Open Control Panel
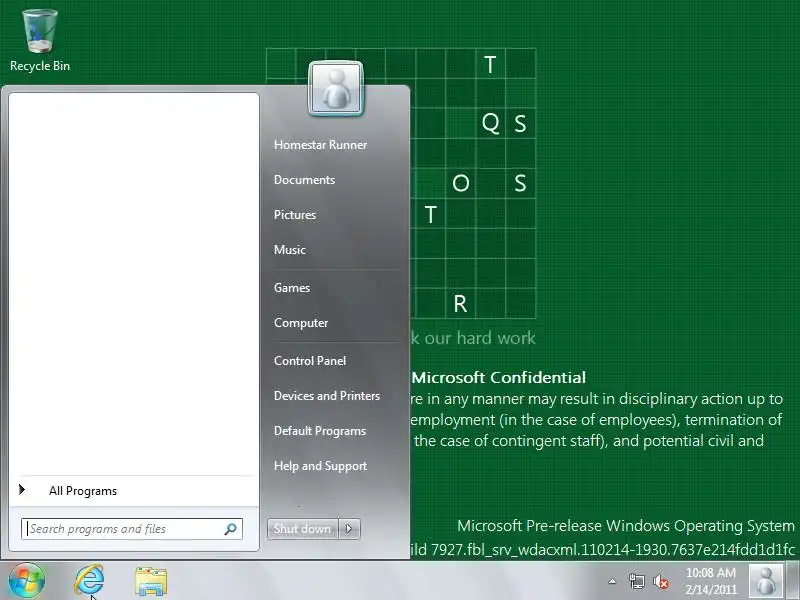 (310, 361)
